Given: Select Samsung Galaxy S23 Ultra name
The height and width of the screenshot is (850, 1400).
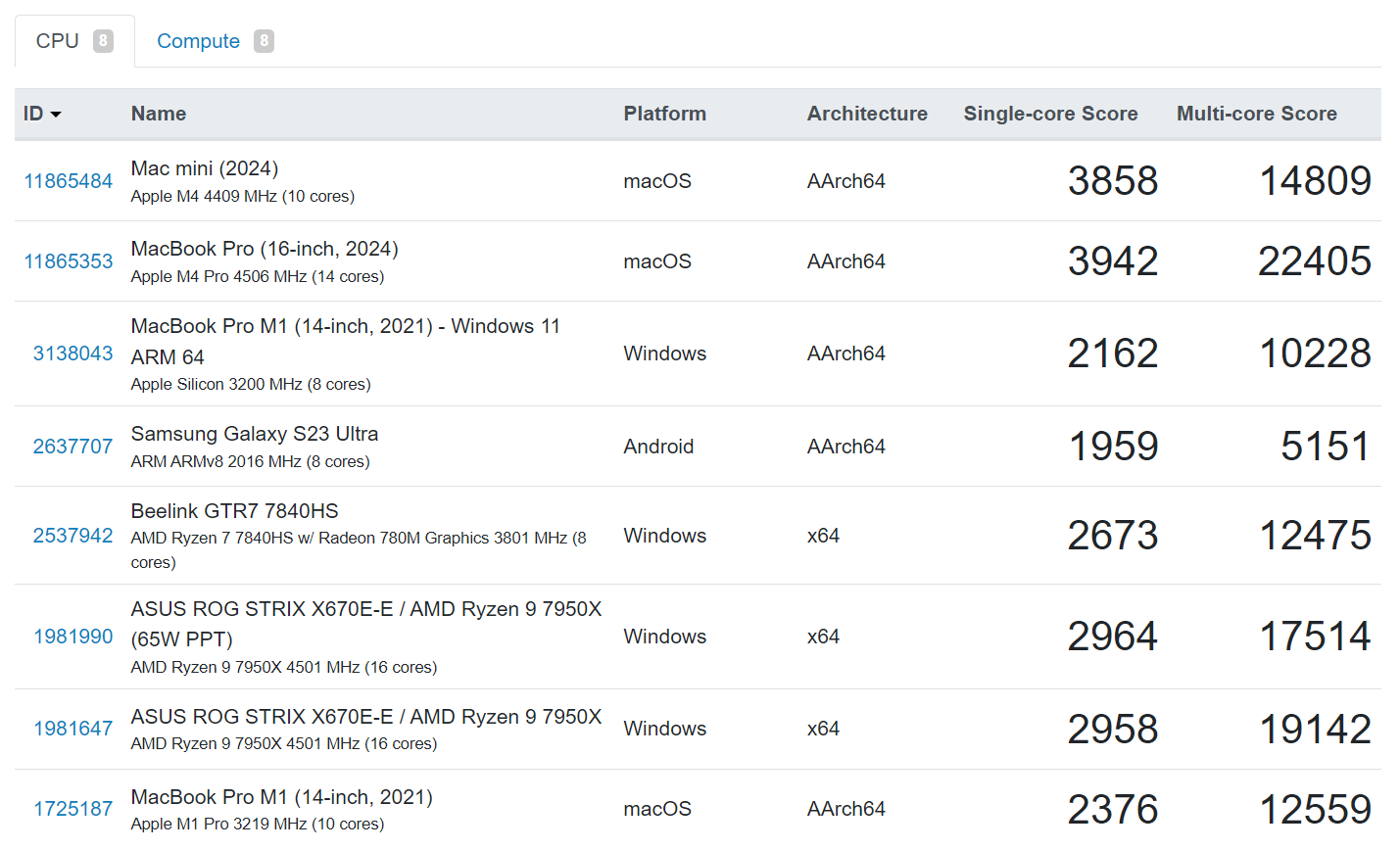Looking at the screenshot, I should pos(255,434).
